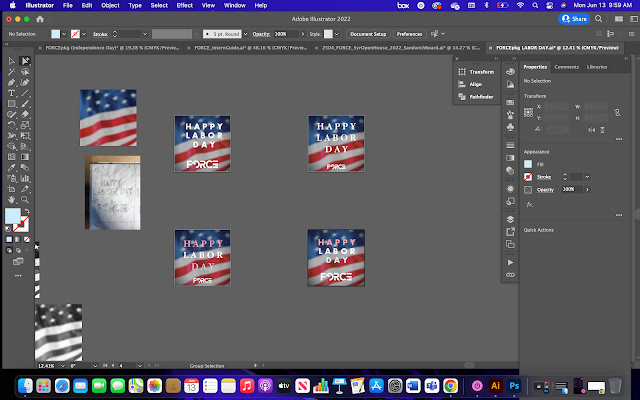Reset to default fill and stroke
This screenshot has height=400, width=640.
tap(8, 229)
